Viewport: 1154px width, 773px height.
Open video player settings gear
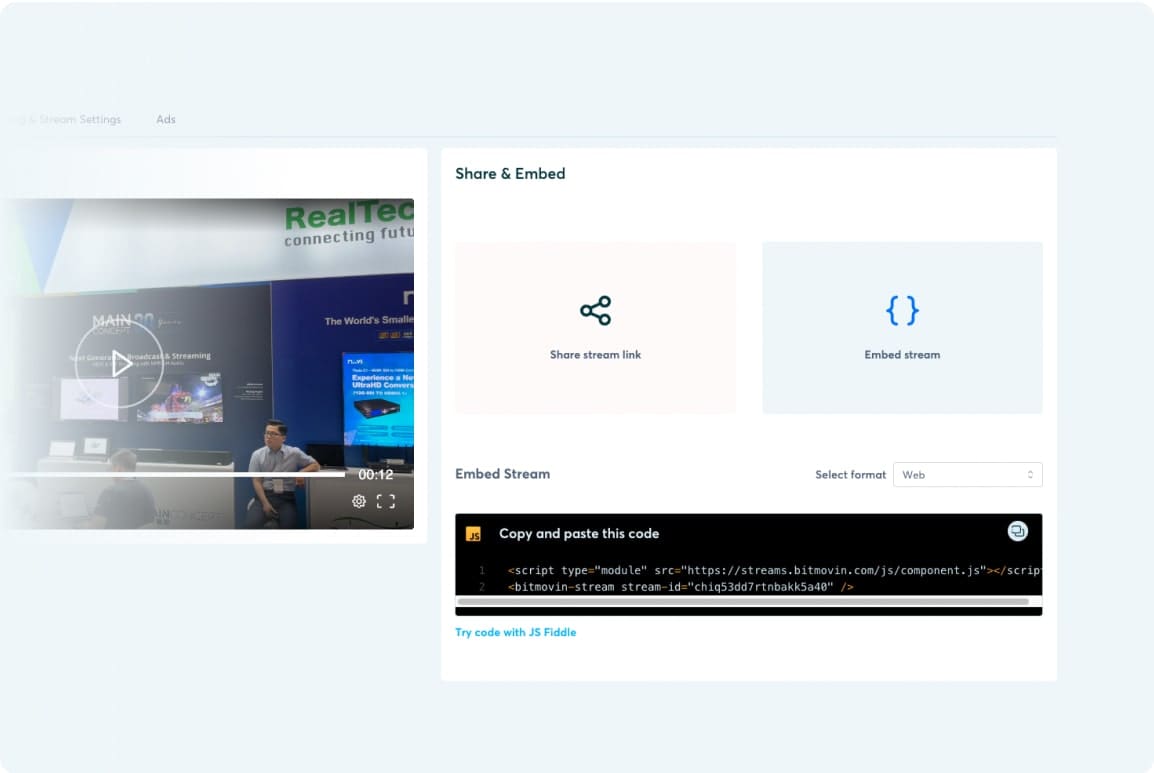click(x=358, y=501)
